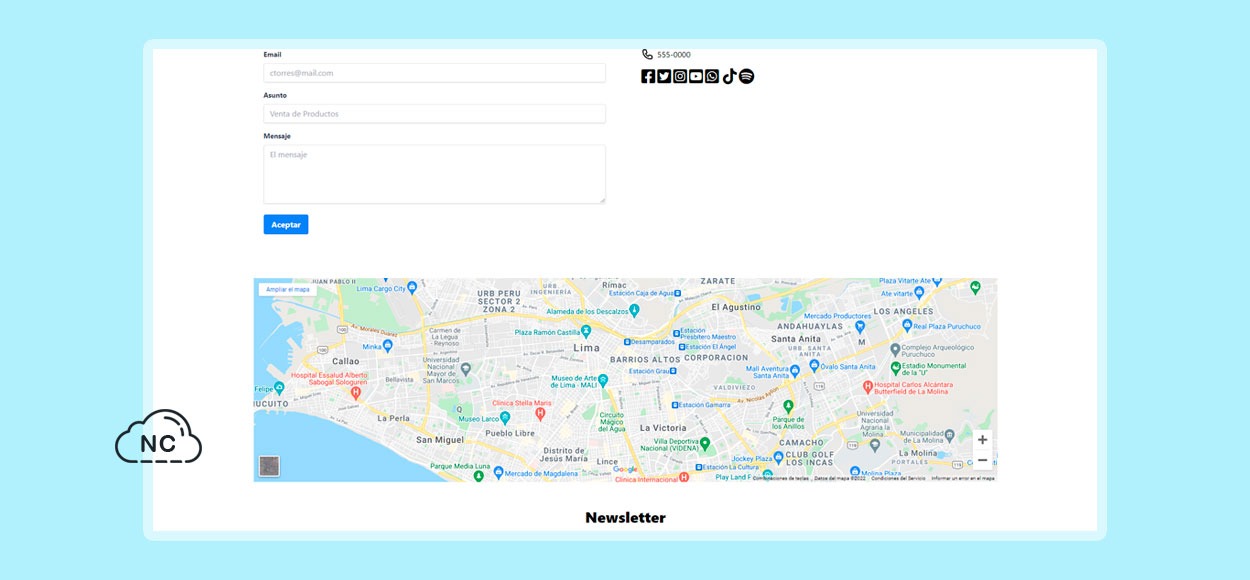Viewport: 1250px width, 580px height.
Task: Click the Villa Deportiva Nacional VIDENA pin
Action: [x=705, y=443]
